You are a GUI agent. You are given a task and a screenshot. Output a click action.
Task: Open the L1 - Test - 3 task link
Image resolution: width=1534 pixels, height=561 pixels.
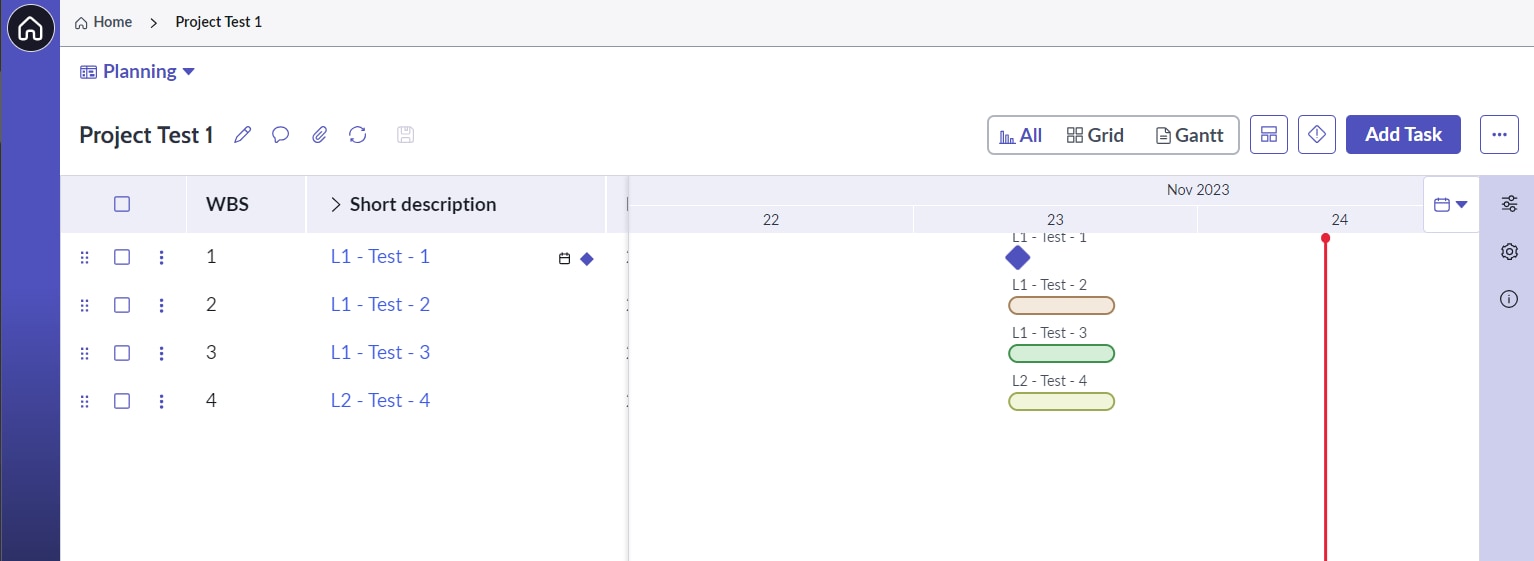pos(380,352)
